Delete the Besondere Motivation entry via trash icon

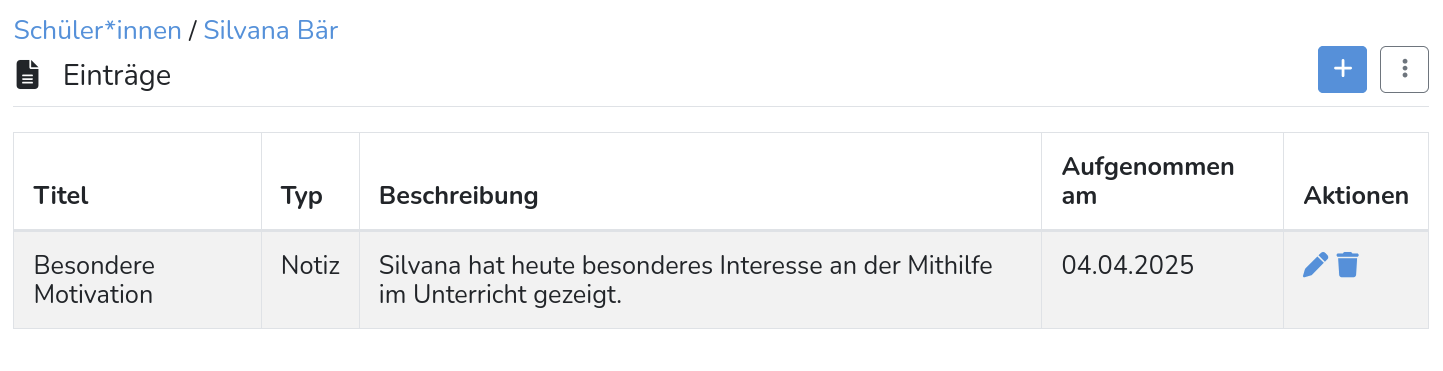[1348, 265]
